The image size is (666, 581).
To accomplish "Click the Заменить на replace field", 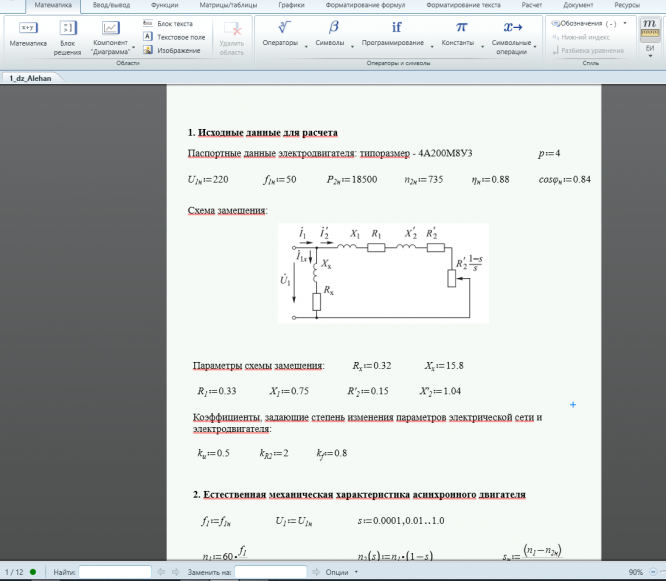I will point(270,572).
